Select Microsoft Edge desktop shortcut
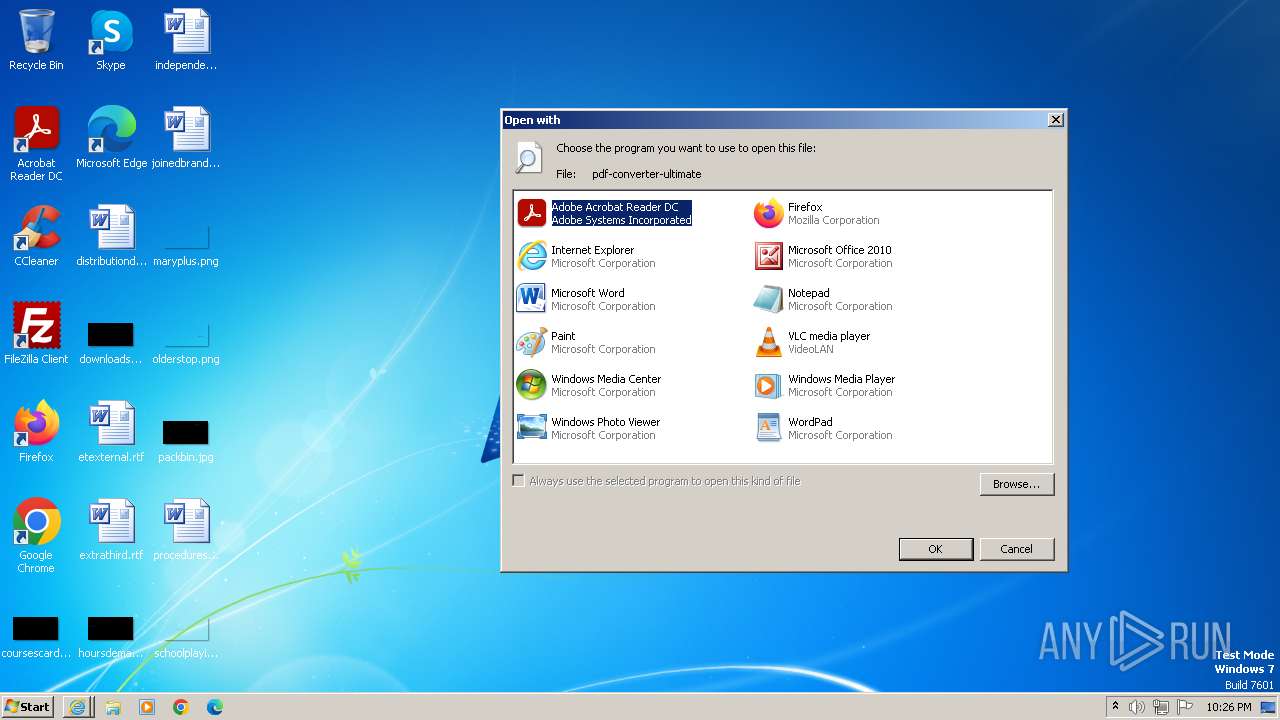This screenshot has width=1280, height=720. tap(111, 138)
